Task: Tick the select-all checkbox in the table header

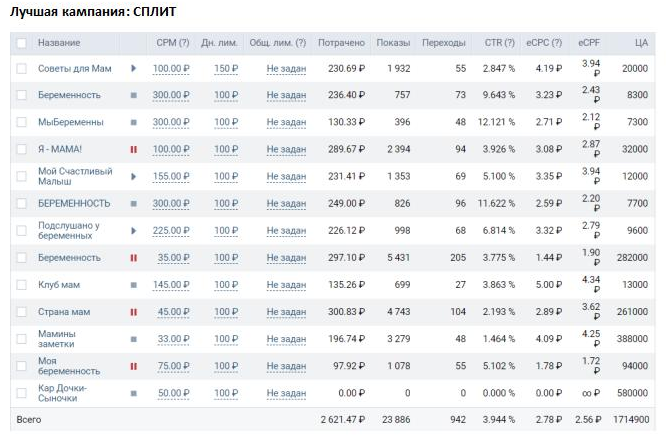Action: [22, 43]
